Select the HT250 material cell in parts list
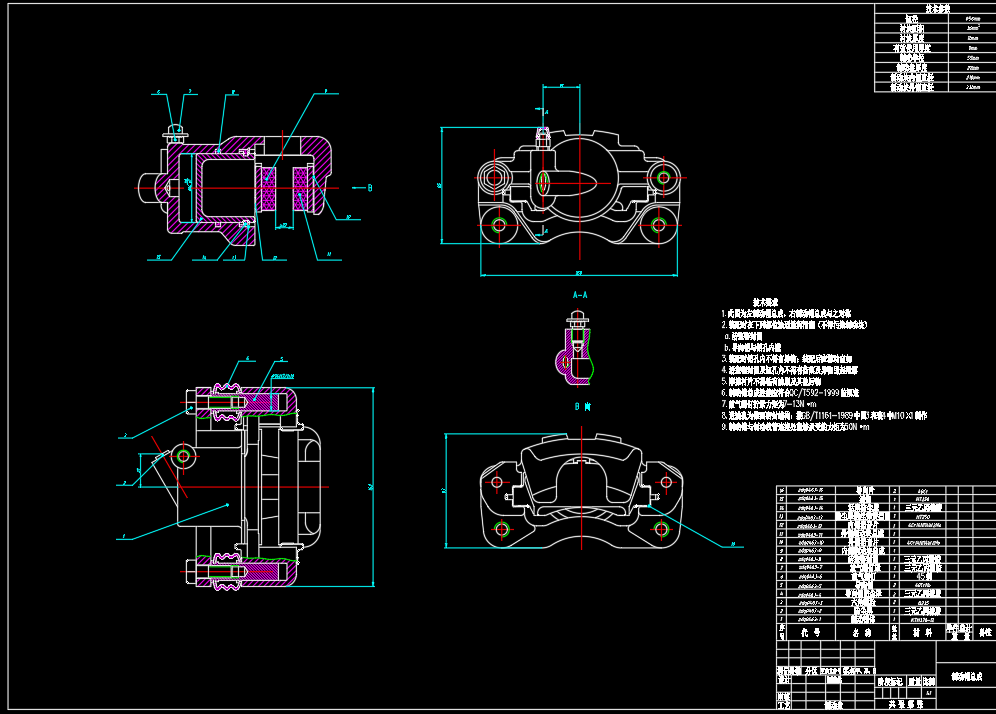 (922, 515)
